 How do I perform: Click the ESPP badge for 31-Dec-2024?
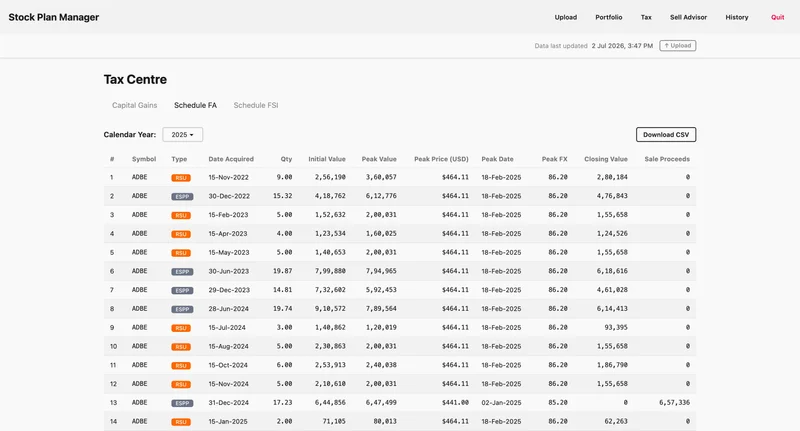tap(182, 403)
